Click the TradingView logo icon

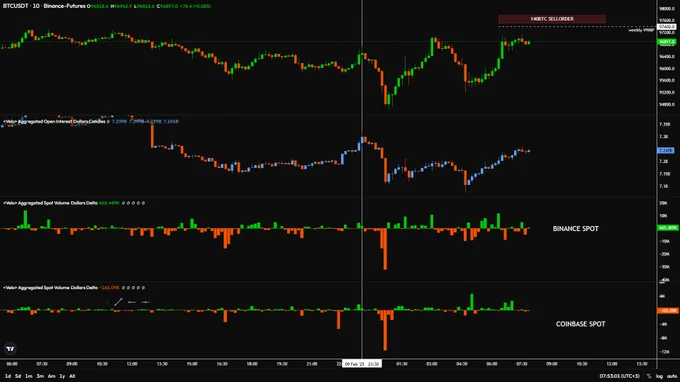[10, 349]
